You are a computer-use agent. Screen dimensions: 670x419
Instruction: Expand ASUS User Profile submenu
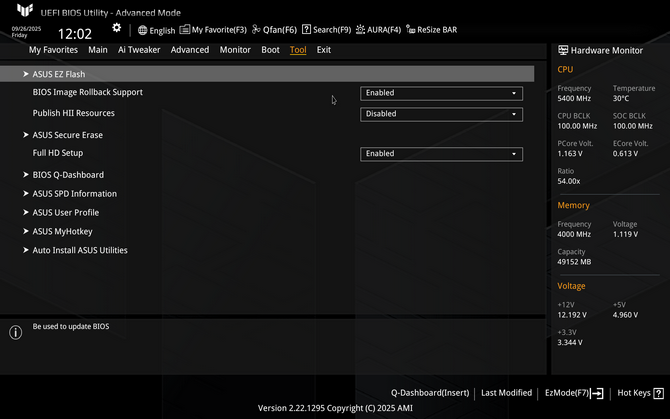click(x=66, y=212)
